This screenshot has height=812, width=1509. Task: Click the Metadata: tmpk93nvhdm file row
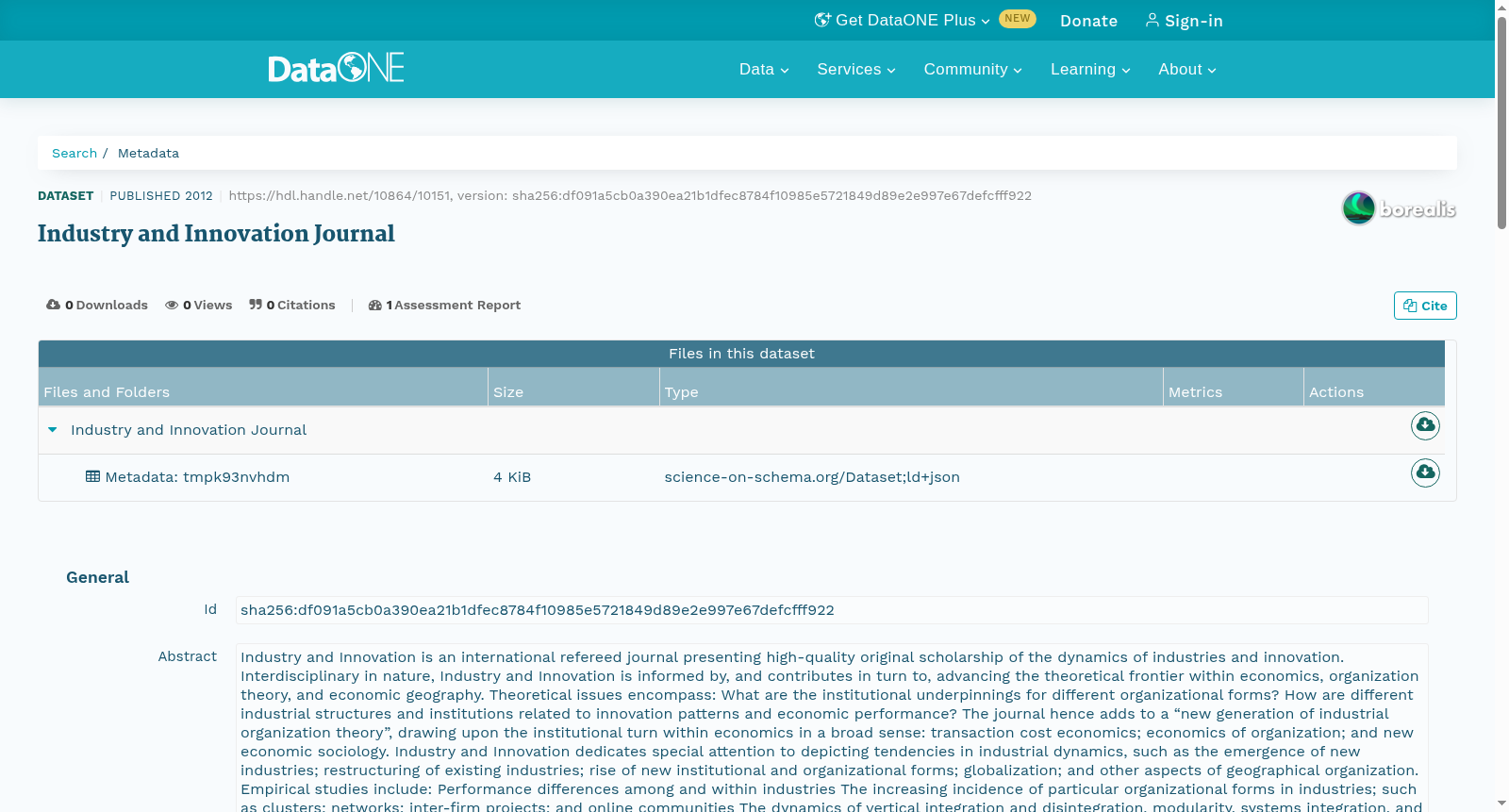[x=741, y=477]
